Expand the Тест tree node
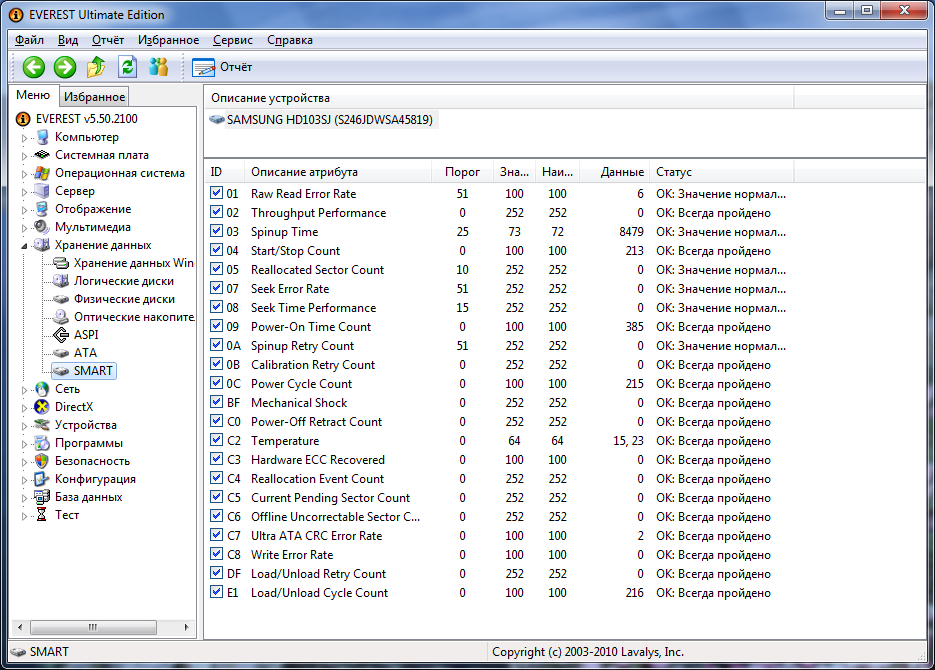The image size is (935, 670). (24, 516)
